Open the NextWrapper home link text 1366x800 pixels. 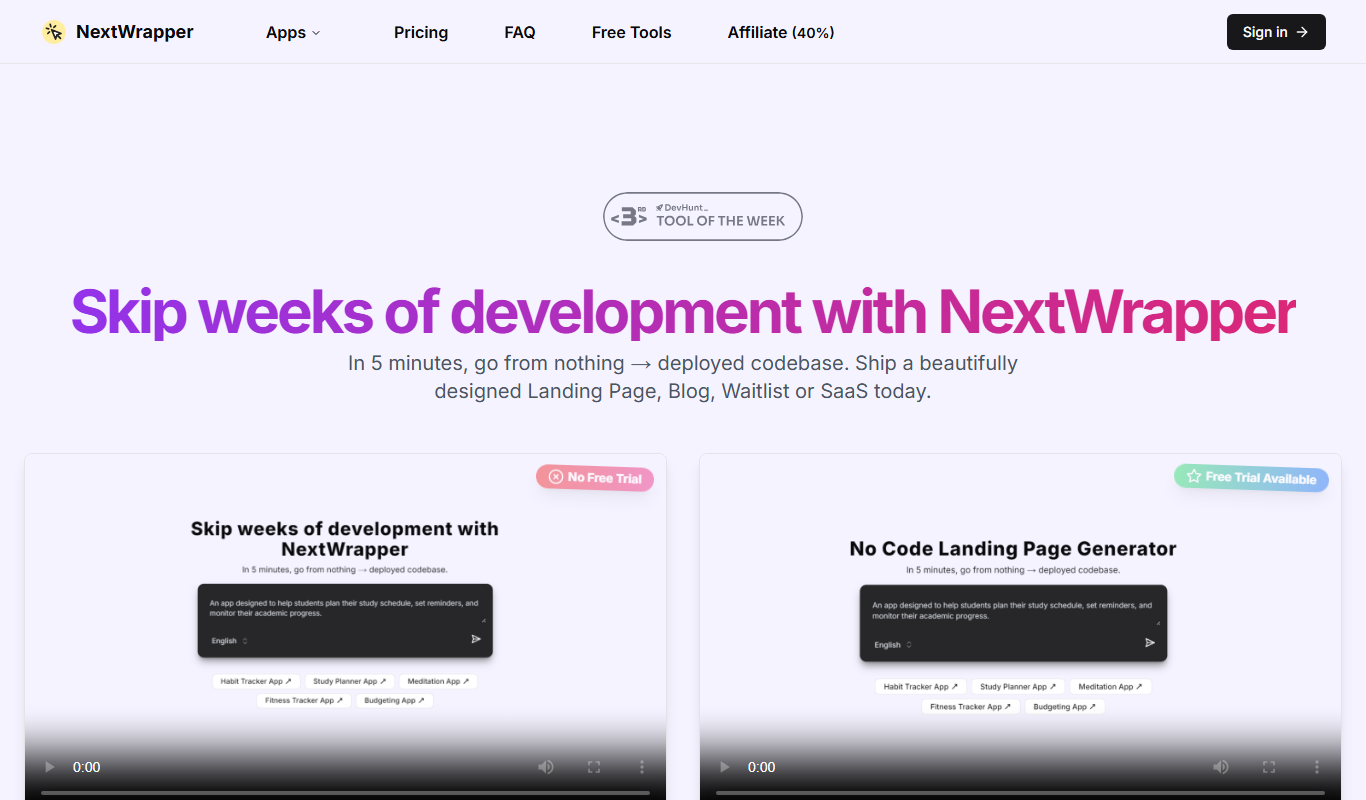click(135, 32)
